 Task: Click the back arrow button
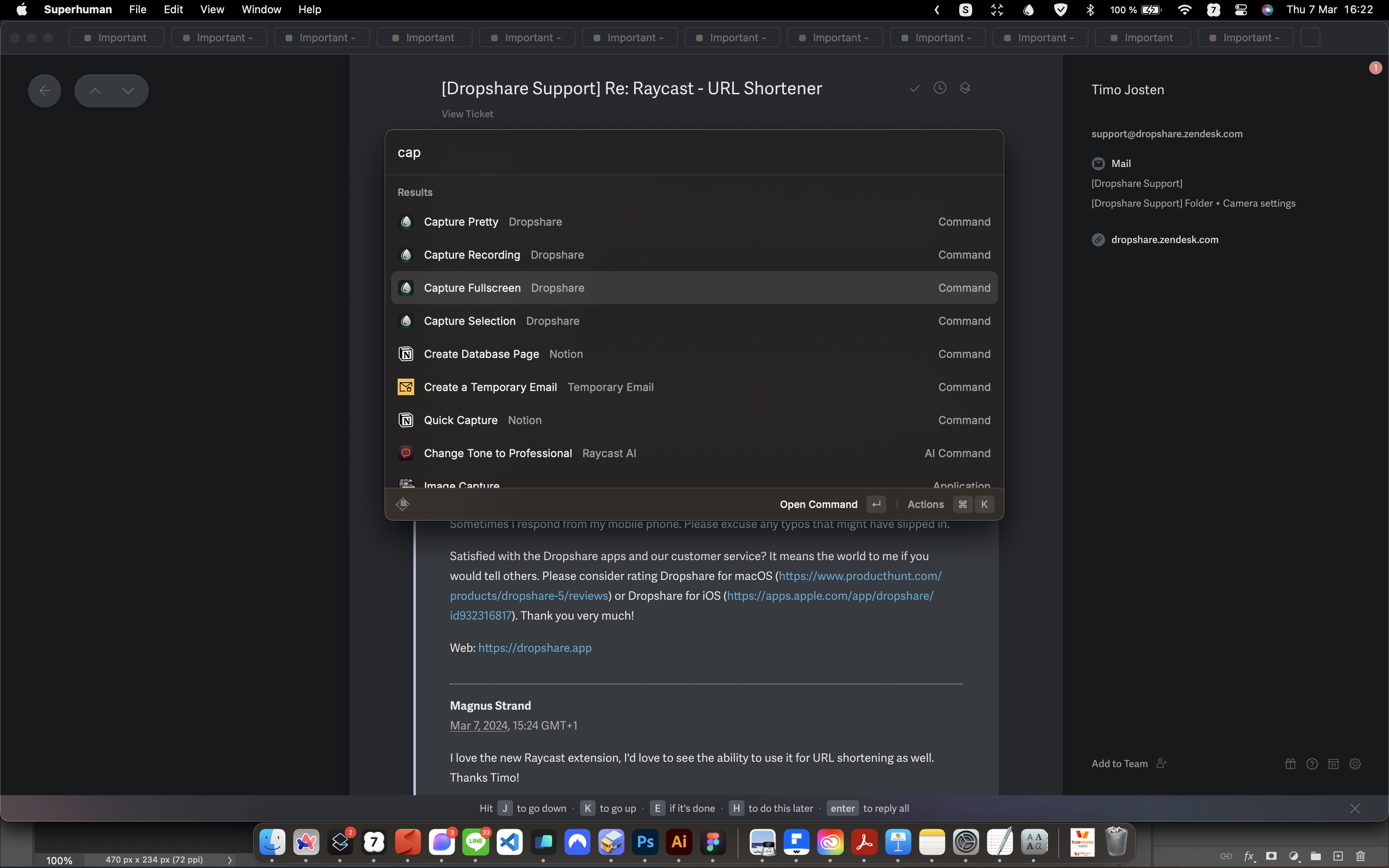[x=45, y=91]
